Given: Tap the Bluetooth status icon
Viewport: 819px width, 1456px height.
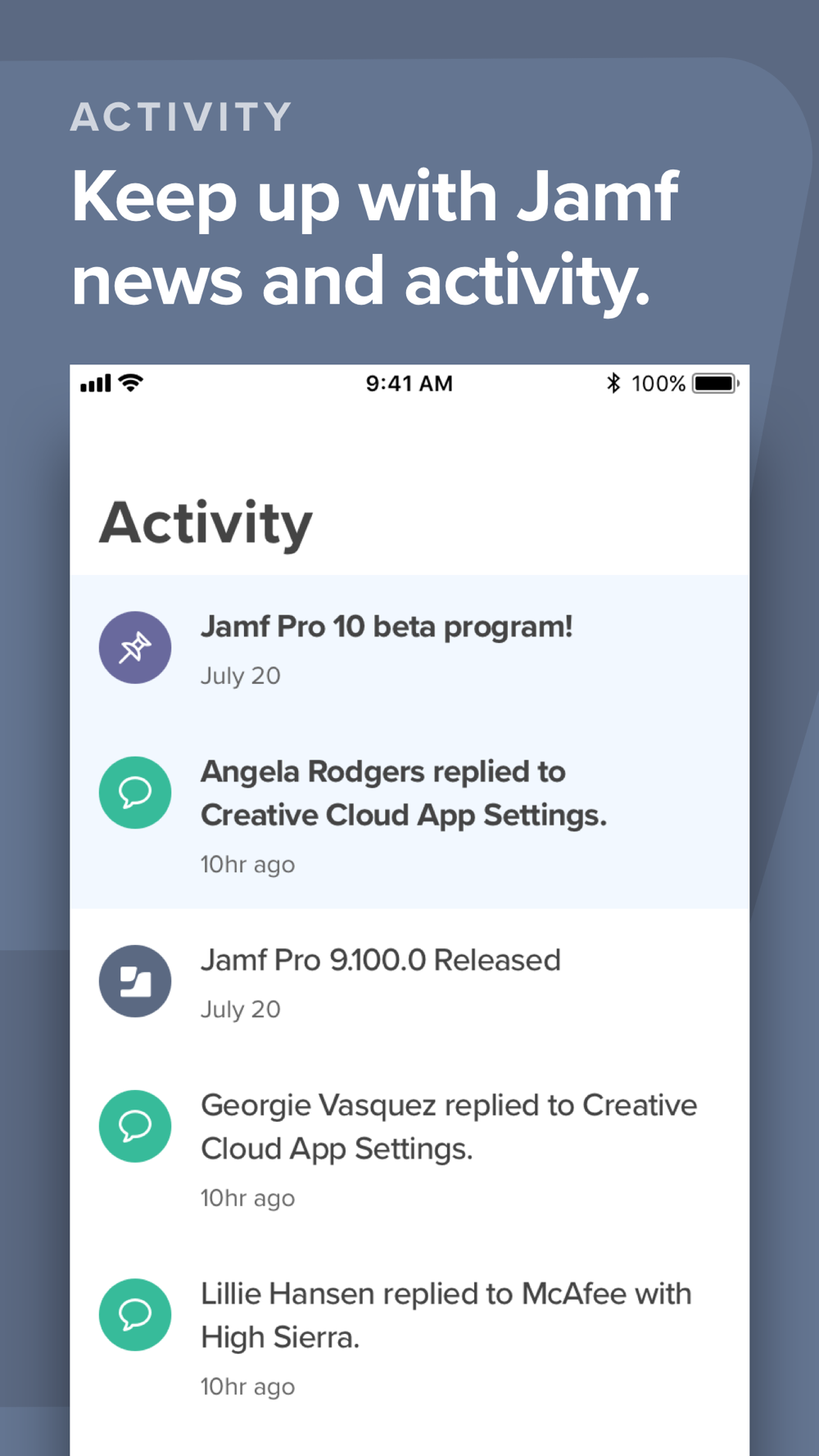Looking at the screenshot, I should (x=613, y=382).
